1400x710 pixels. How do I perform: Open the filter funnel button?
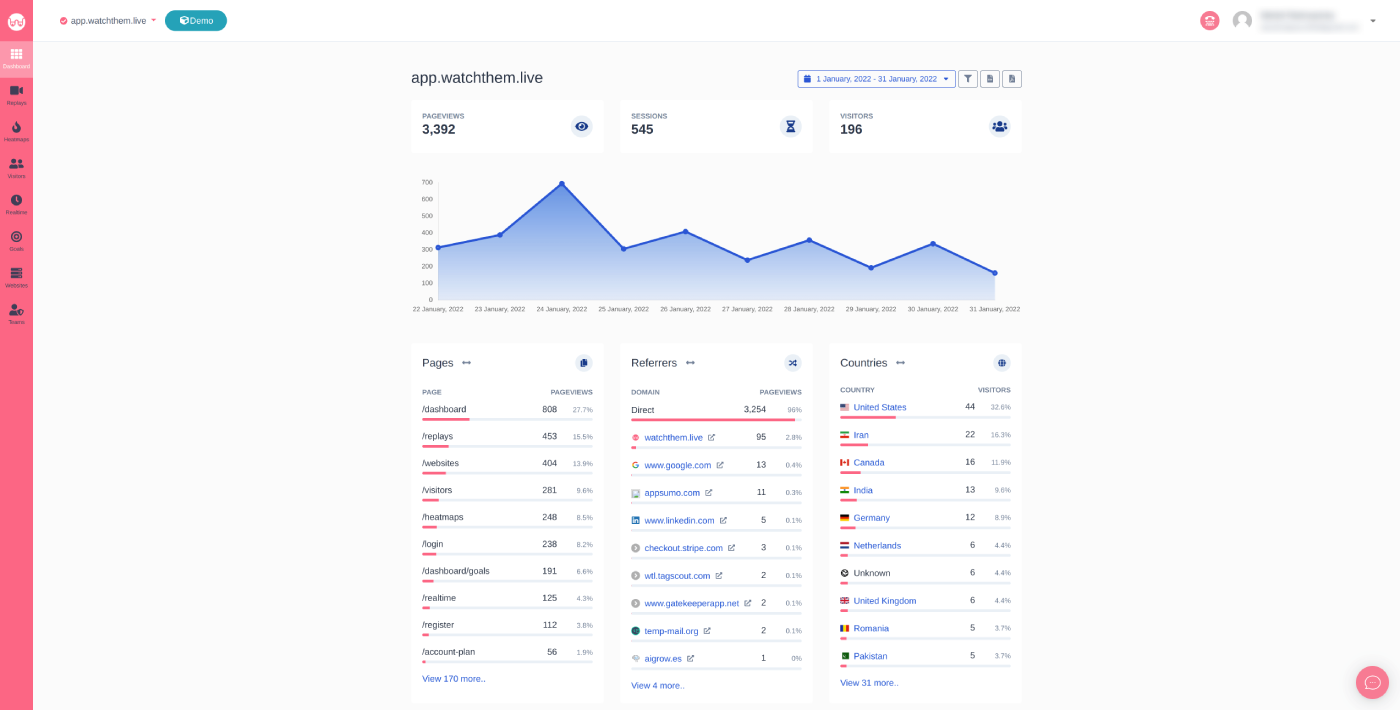coord(968,78)
